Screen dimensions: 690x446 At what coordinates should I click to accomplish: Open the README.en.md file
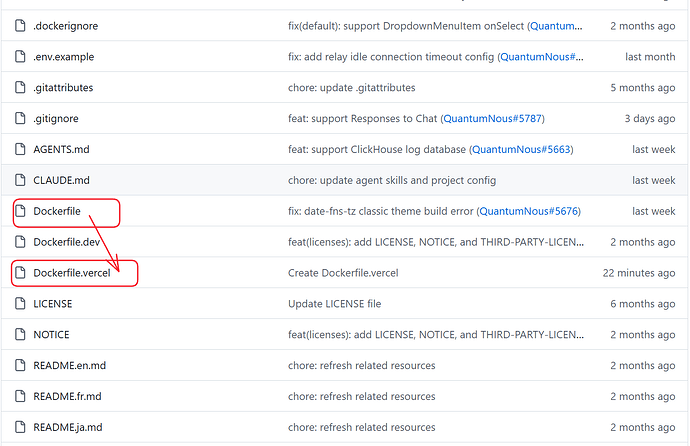(70, 366)
